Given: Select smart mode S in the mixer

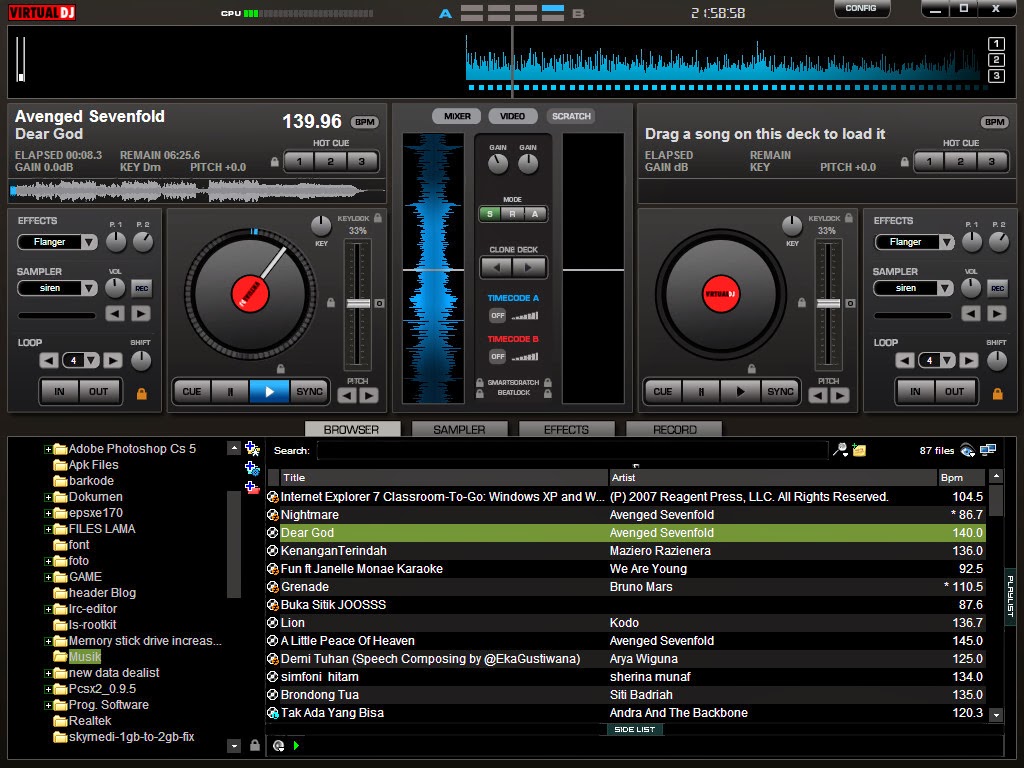Looking at the screenshot, I should point(490,214).
